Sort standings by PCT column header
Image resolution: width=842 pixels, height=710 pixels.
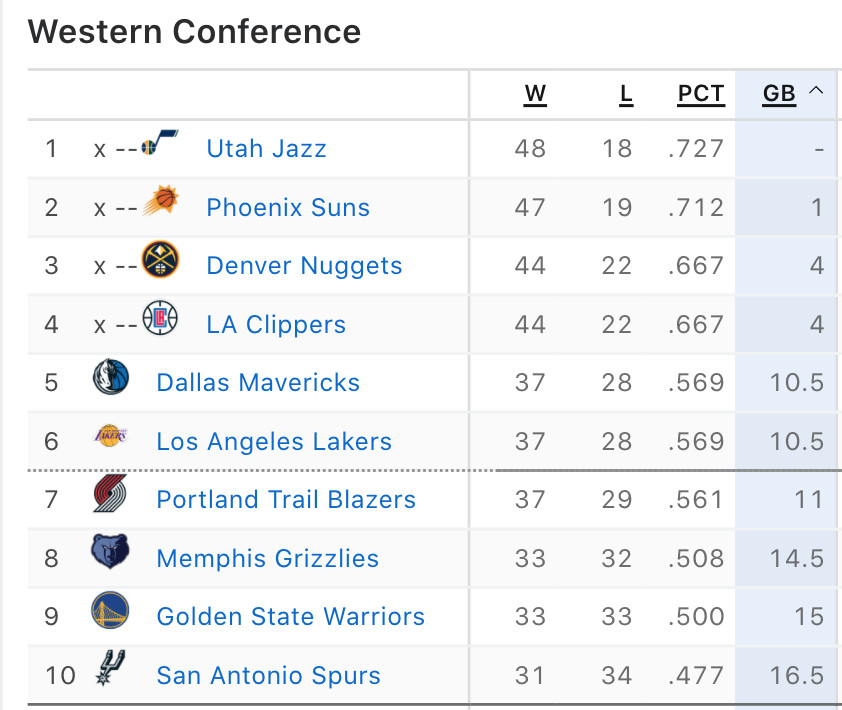click(701, 94)
